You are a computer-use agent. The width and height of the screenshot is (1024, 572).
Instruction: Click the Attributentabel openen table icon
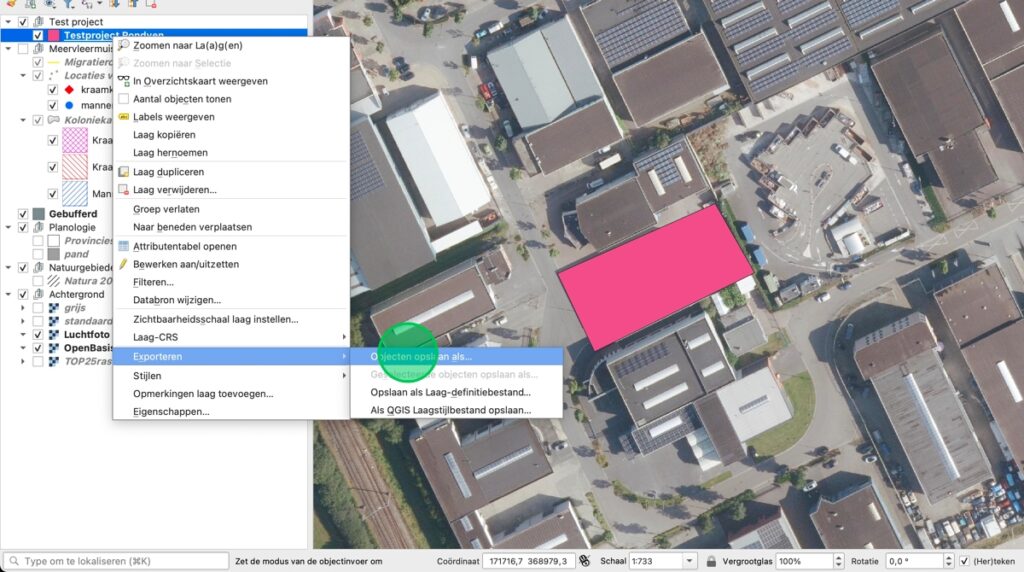click(124, 246)
